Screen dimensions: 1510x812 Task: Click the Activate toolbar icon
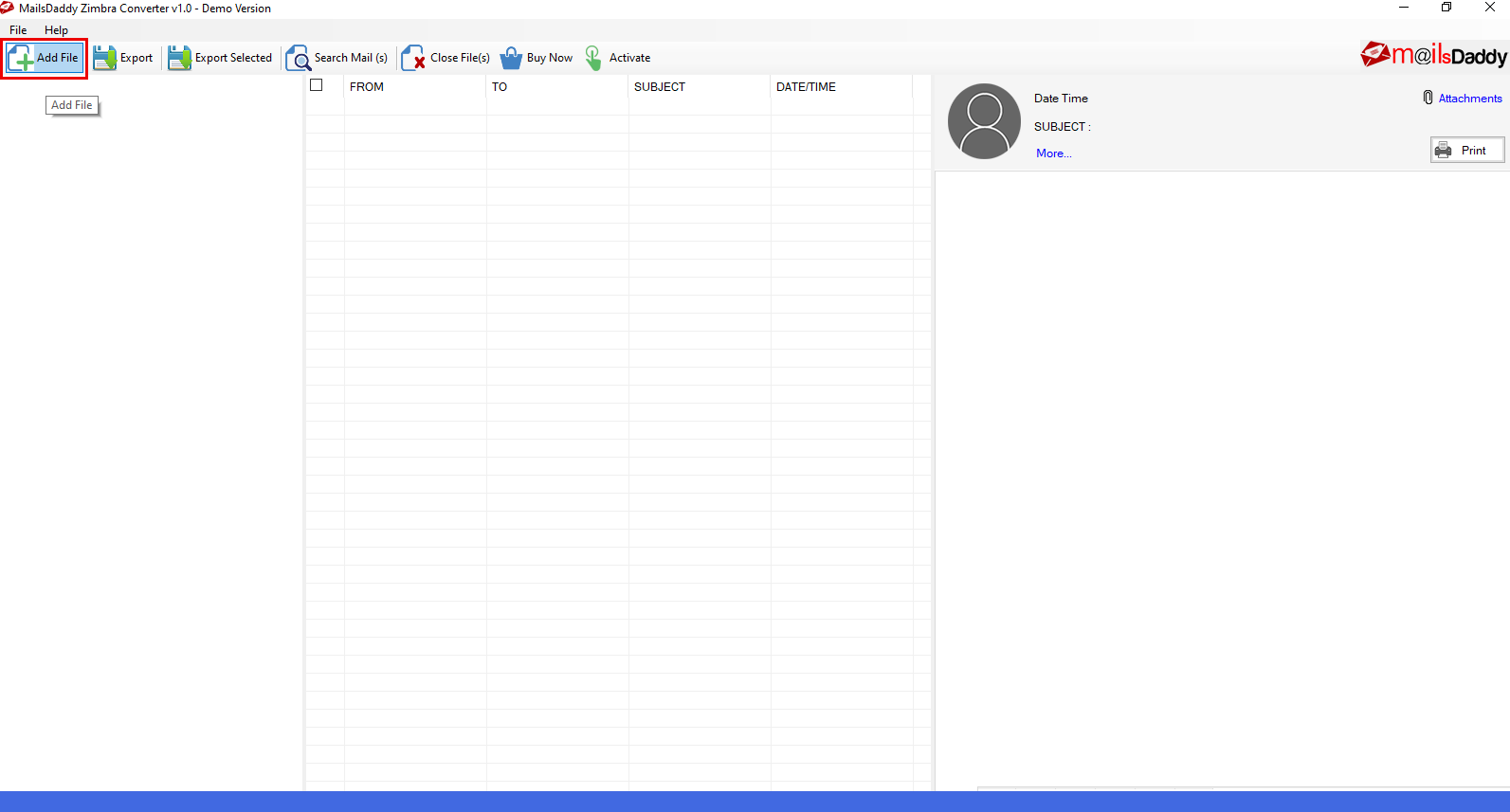pos(593,58)
